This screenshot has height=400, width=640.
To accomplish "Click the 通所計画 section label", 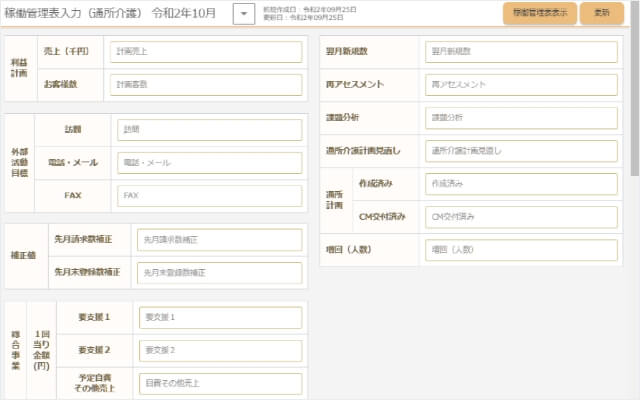I will click(334, 200).
